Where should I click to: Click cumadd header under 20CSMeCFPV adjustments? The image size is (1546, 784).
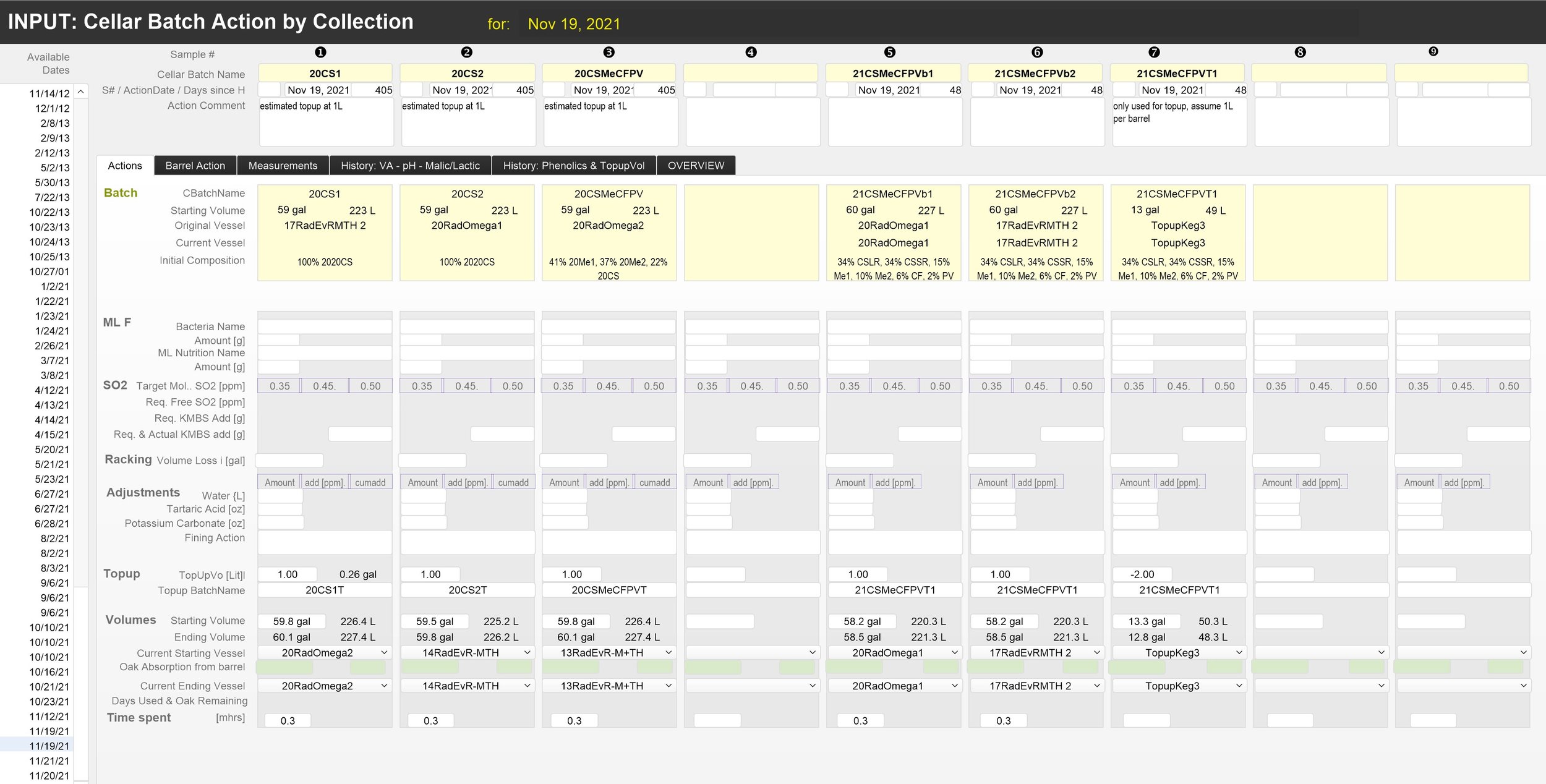pos(654,482)
